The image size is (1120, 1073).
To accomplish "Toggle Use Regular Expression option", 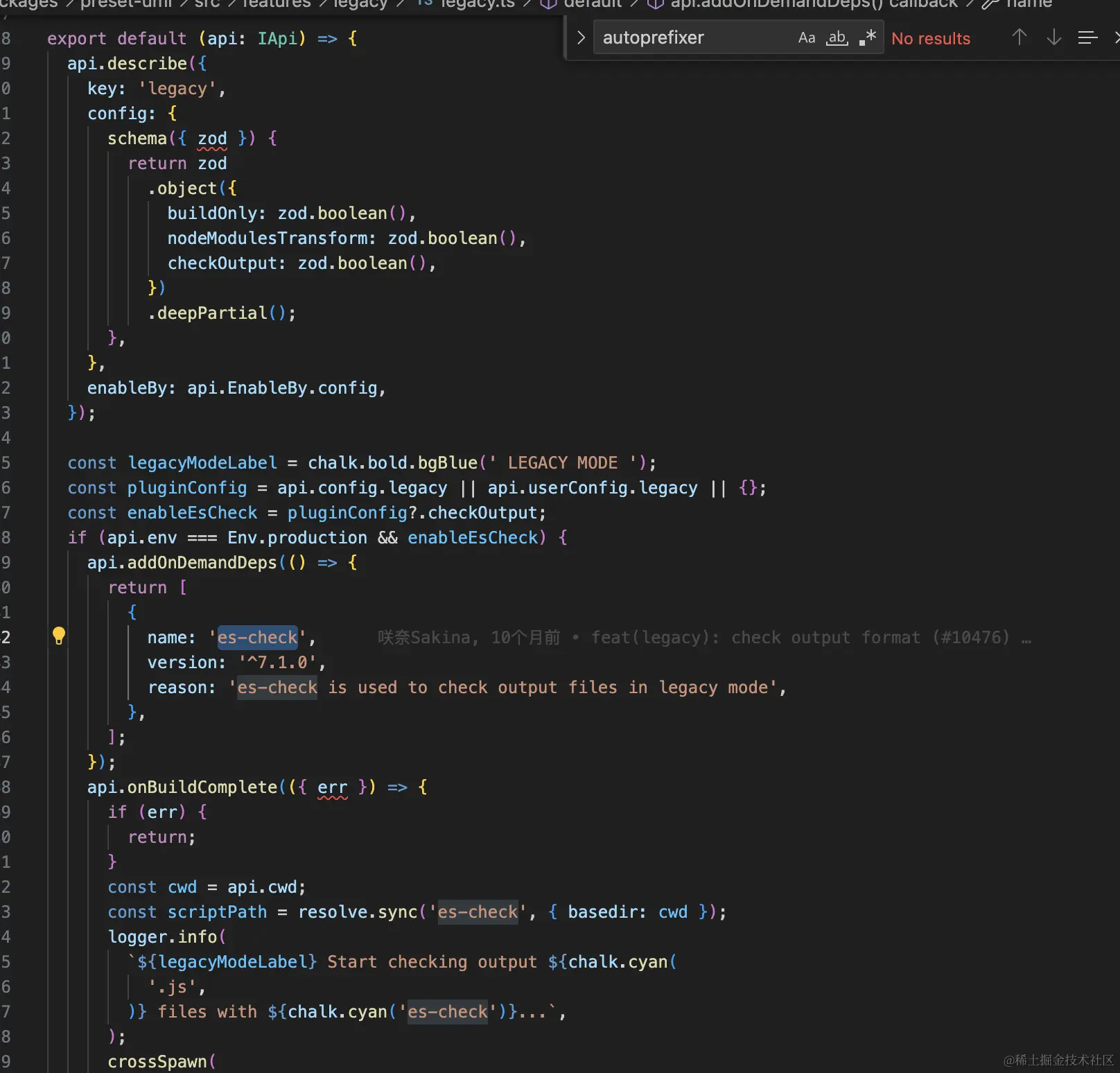I will click(x=868, y=37).
